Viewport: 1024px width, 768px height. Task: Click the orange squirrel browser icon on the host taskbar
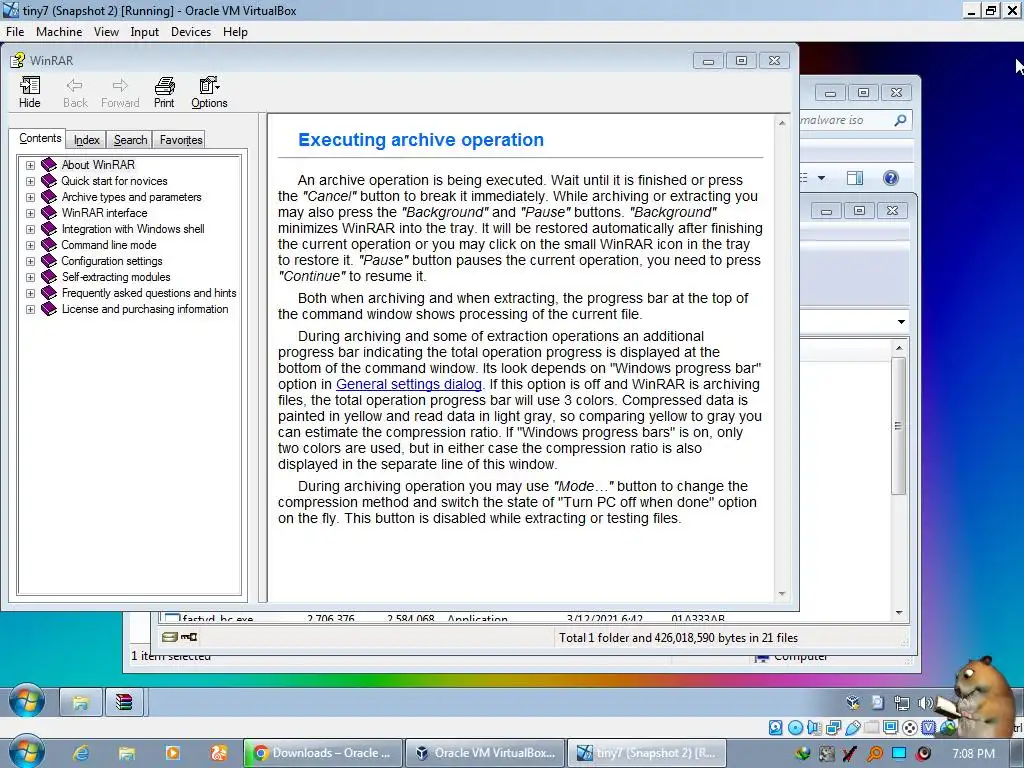click(218, 753)
